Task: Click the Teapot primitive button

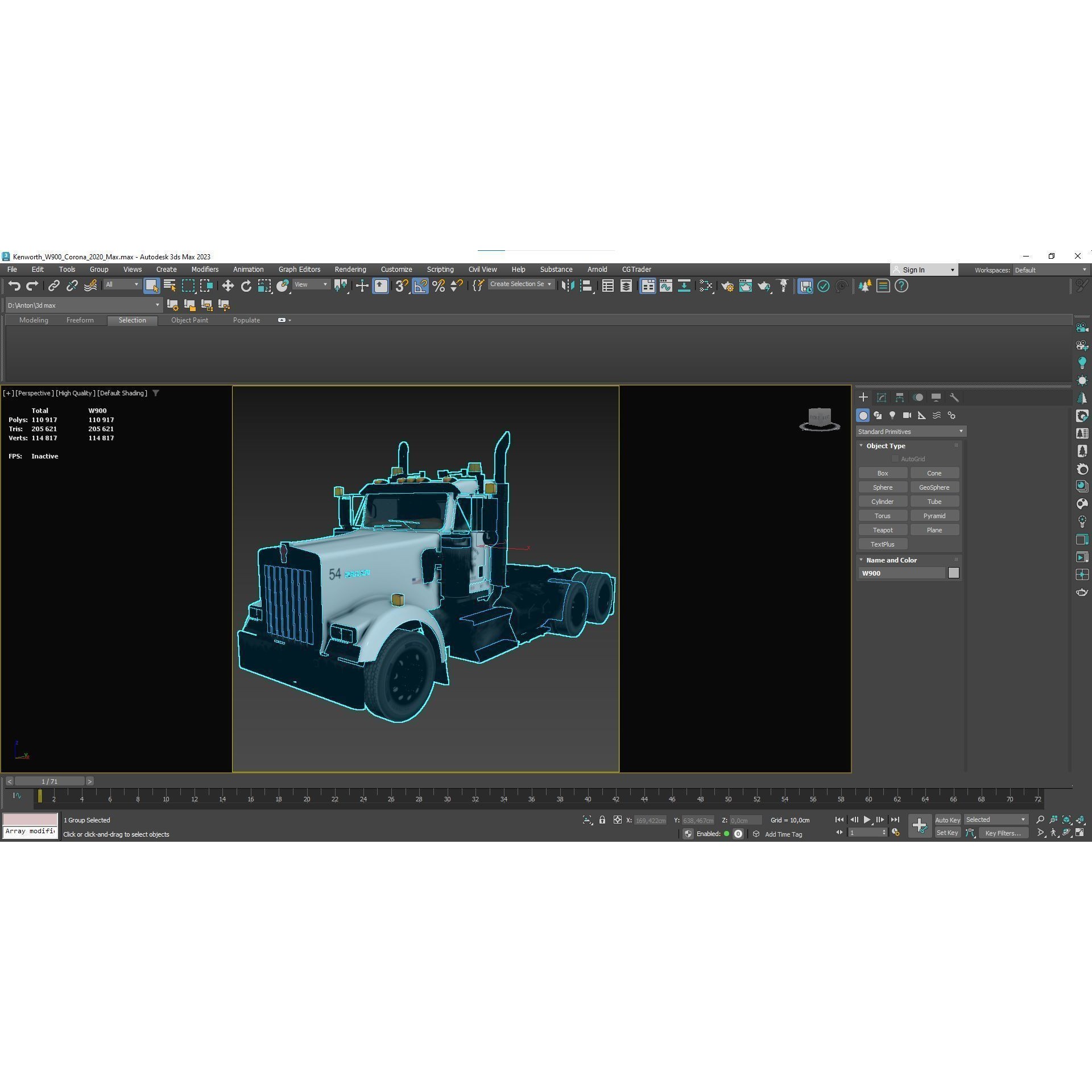Action: [x=882, y=530]
